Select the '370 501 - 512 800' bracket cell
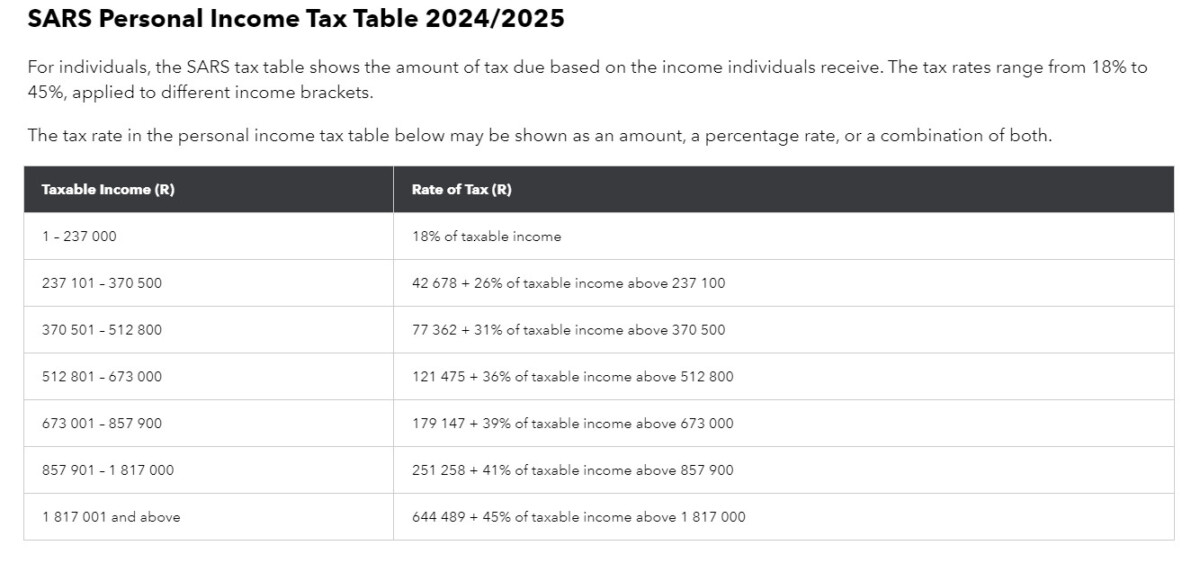This screenshot has height=572, width=1200. pos(101,330)
